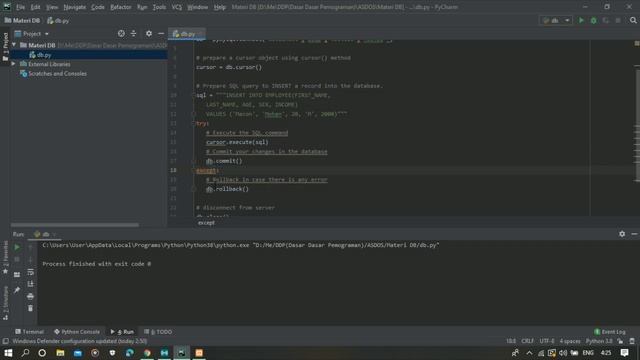
Task: Open Run panel settings gear
Action: coord(622,234)
